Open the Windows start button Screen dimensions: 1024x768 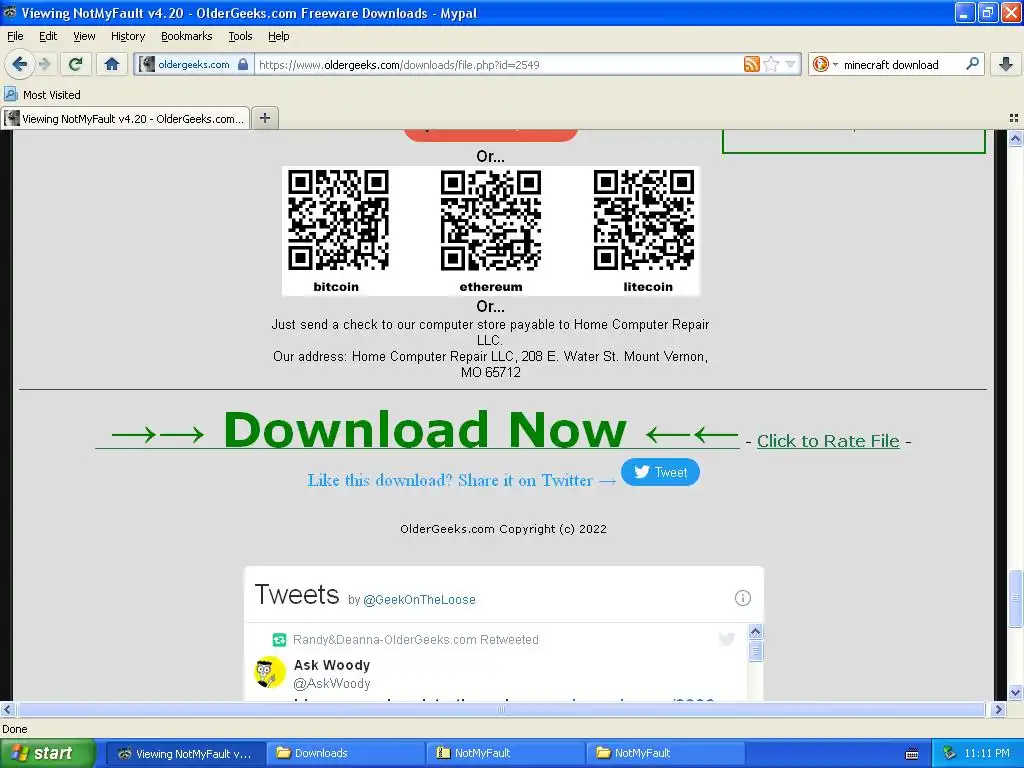(x=47, y=753)
